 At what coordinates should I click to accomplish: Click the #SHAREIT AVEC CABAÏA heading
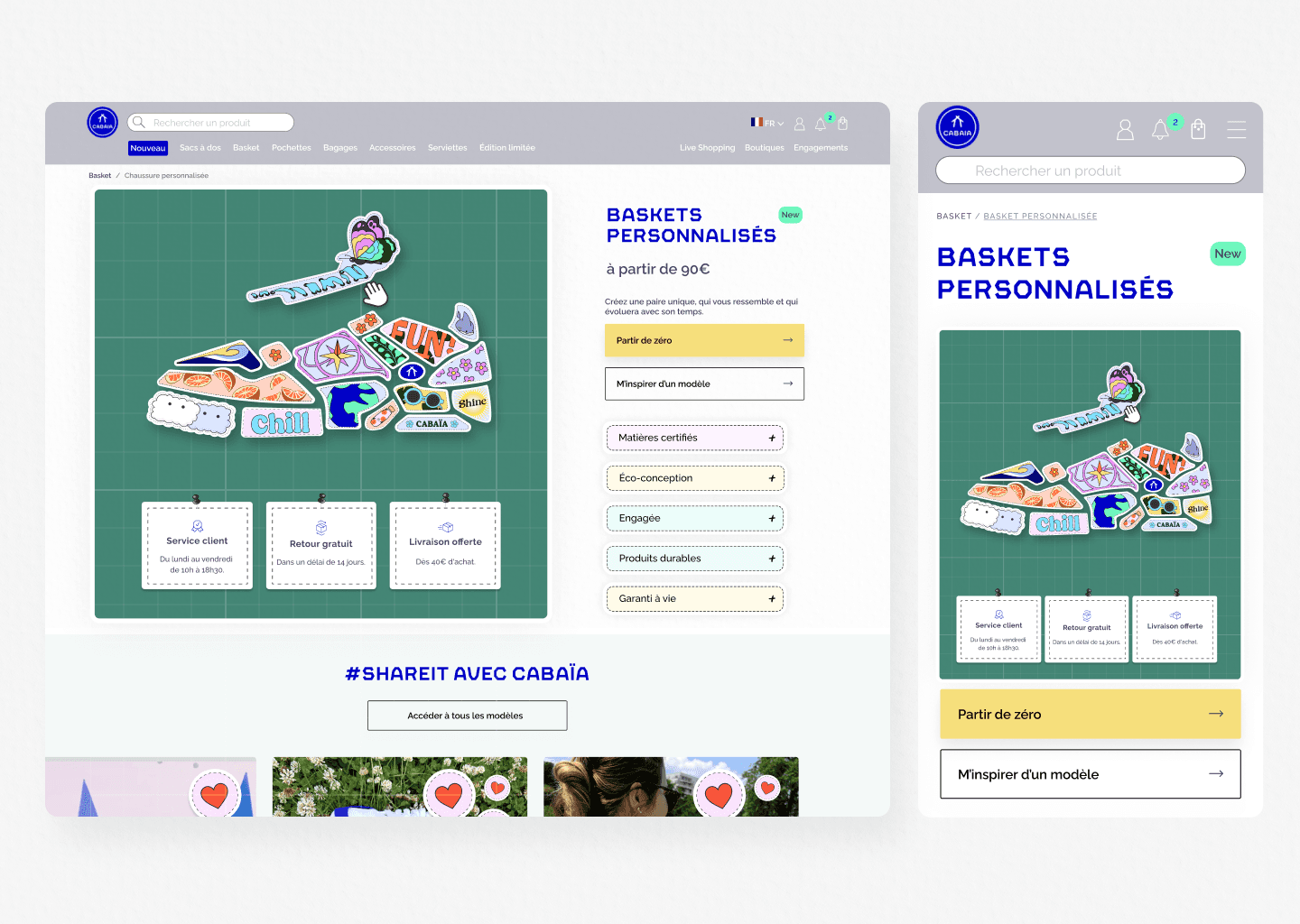[468, 674]
